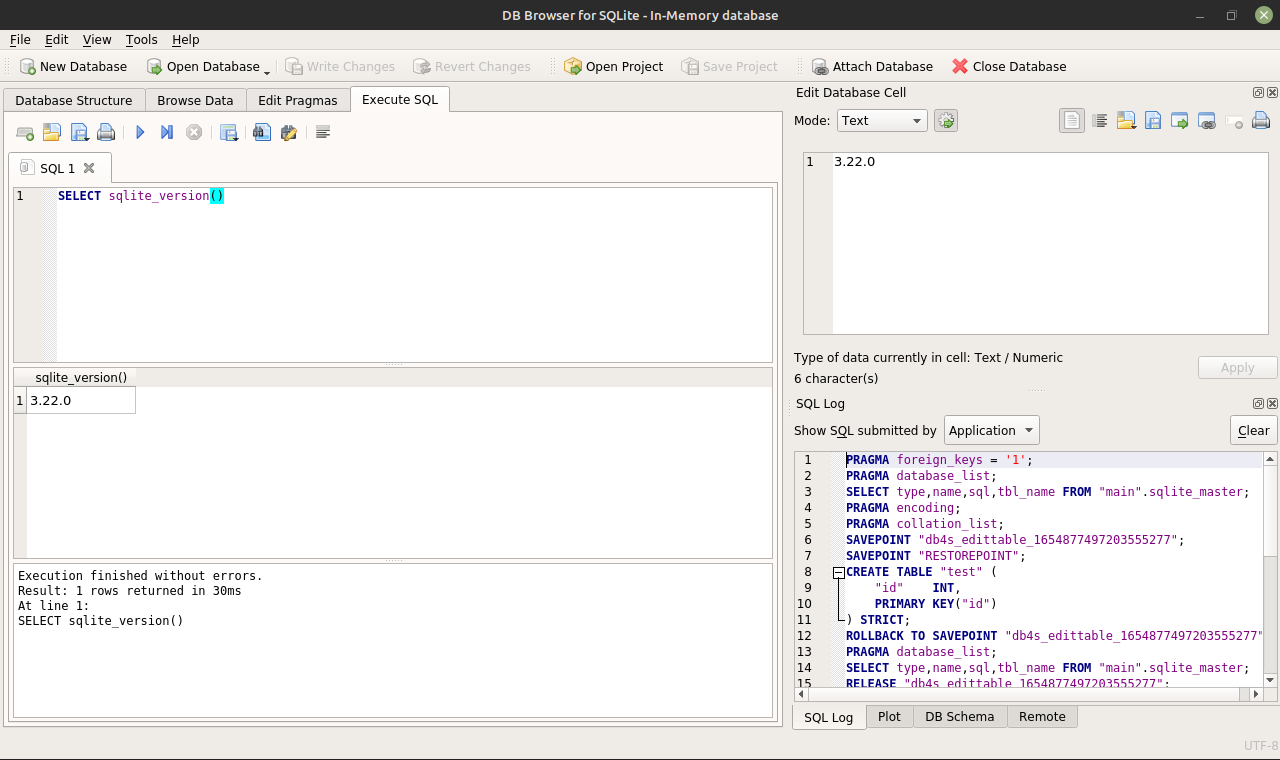Execute the current SQL line
Image resolution: width=1280 pixels, height=760 pixels.
pyautogui.click(x=166, y=131)
